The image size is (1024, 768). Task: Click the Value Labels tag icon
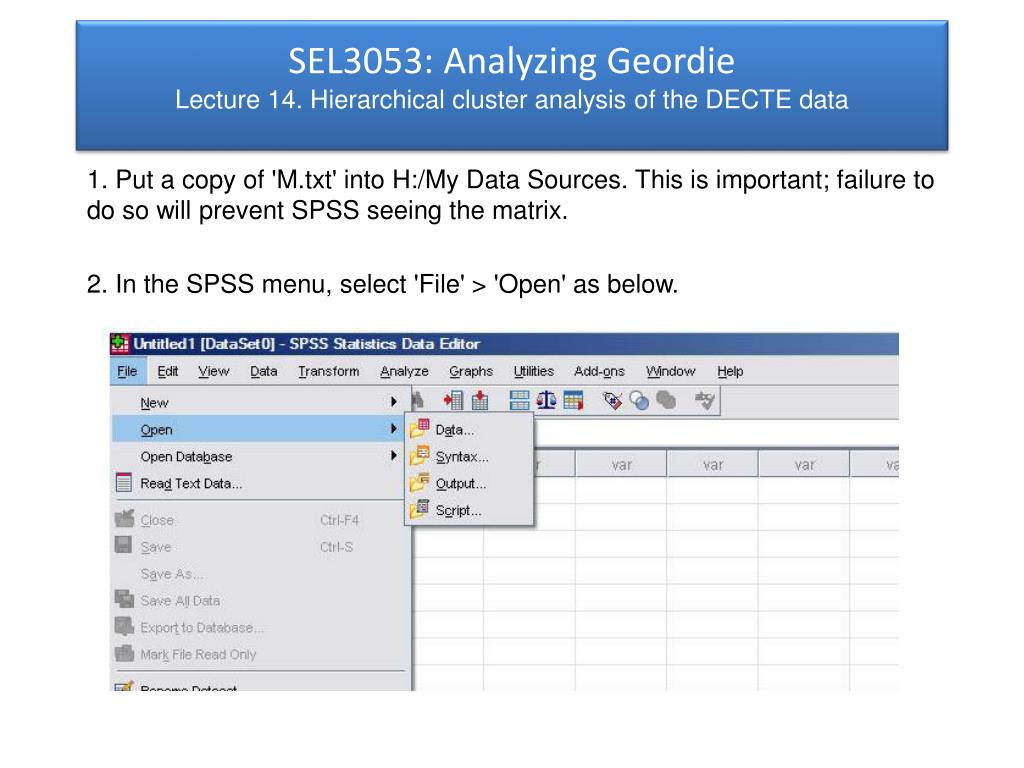(613, 400)
